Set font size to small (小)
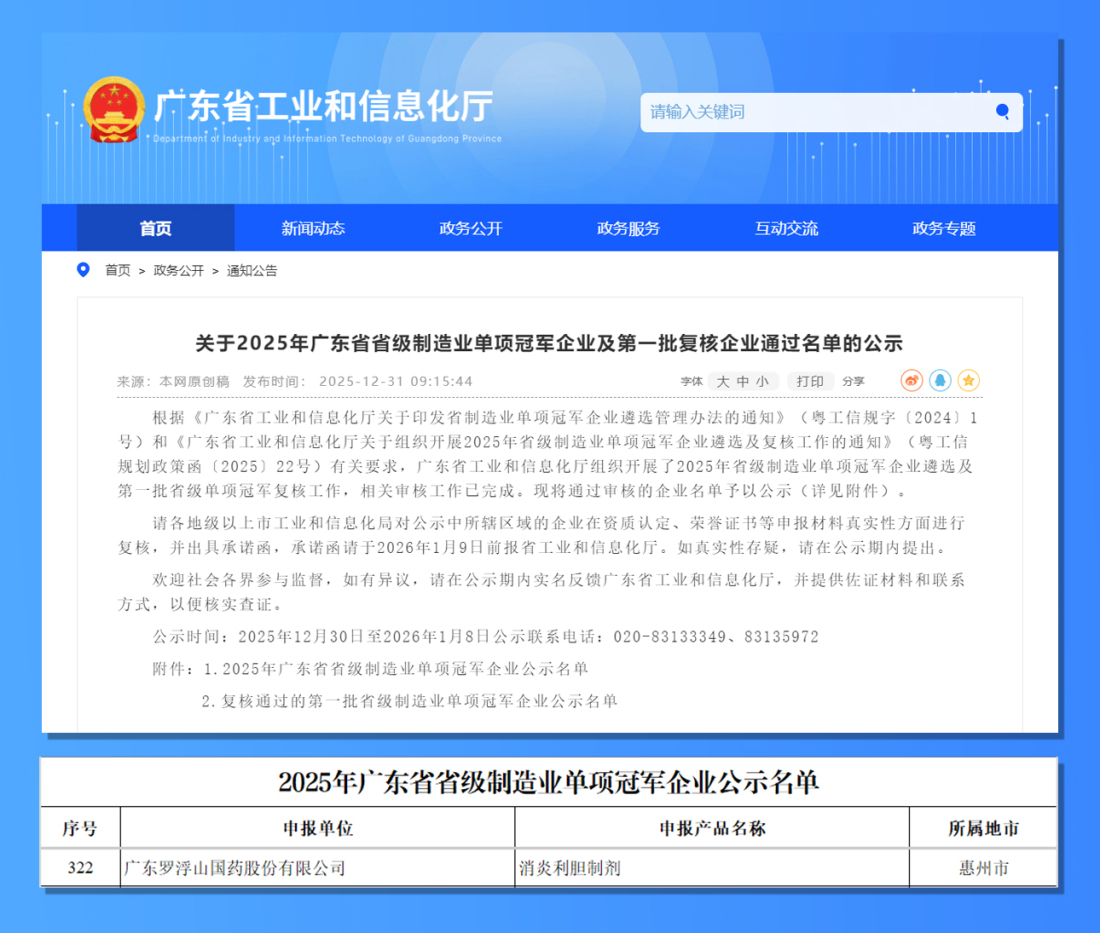Screen dimensions: 1100x933 762,381
